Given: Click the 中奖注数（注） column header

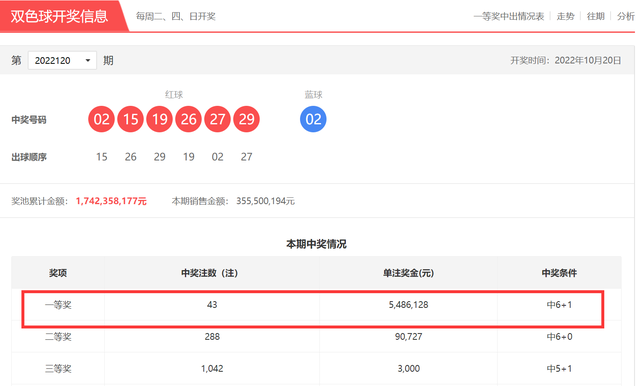Looking at the screenshot, I should pos(210,273).
